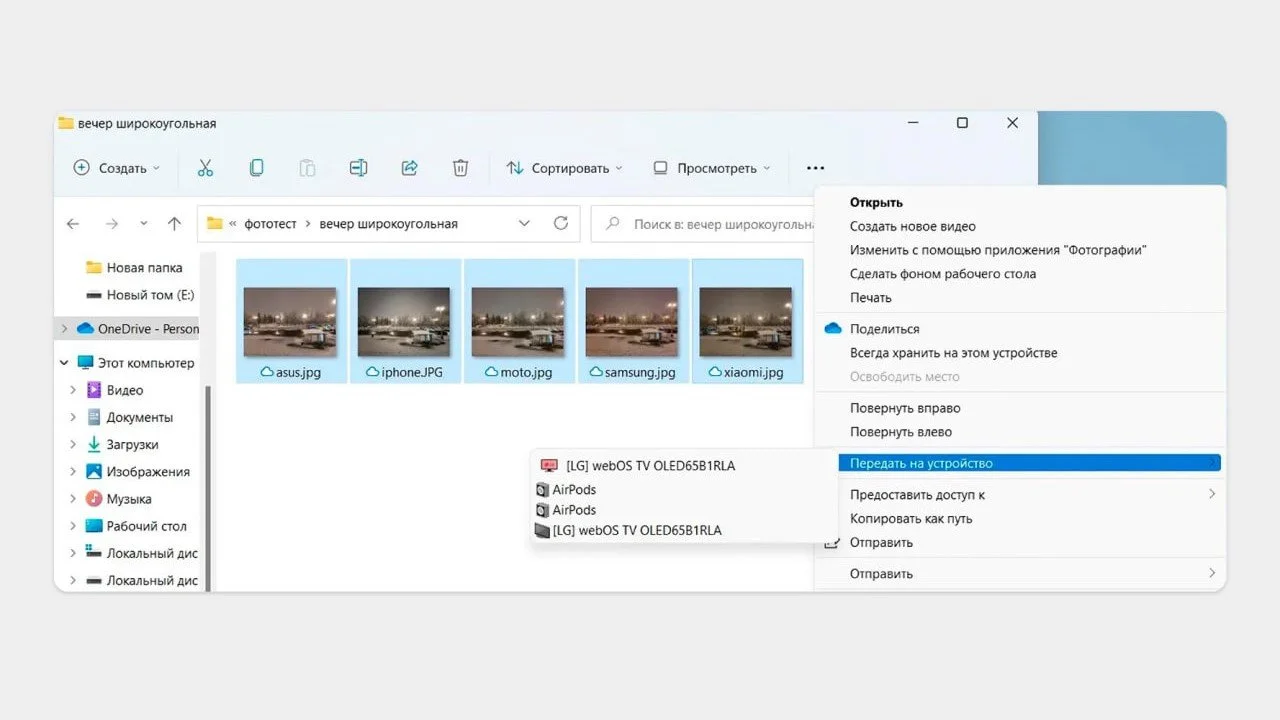Select Загрузки in the navigation pane
1280x720 pixels.
click(x=132, y=444)
